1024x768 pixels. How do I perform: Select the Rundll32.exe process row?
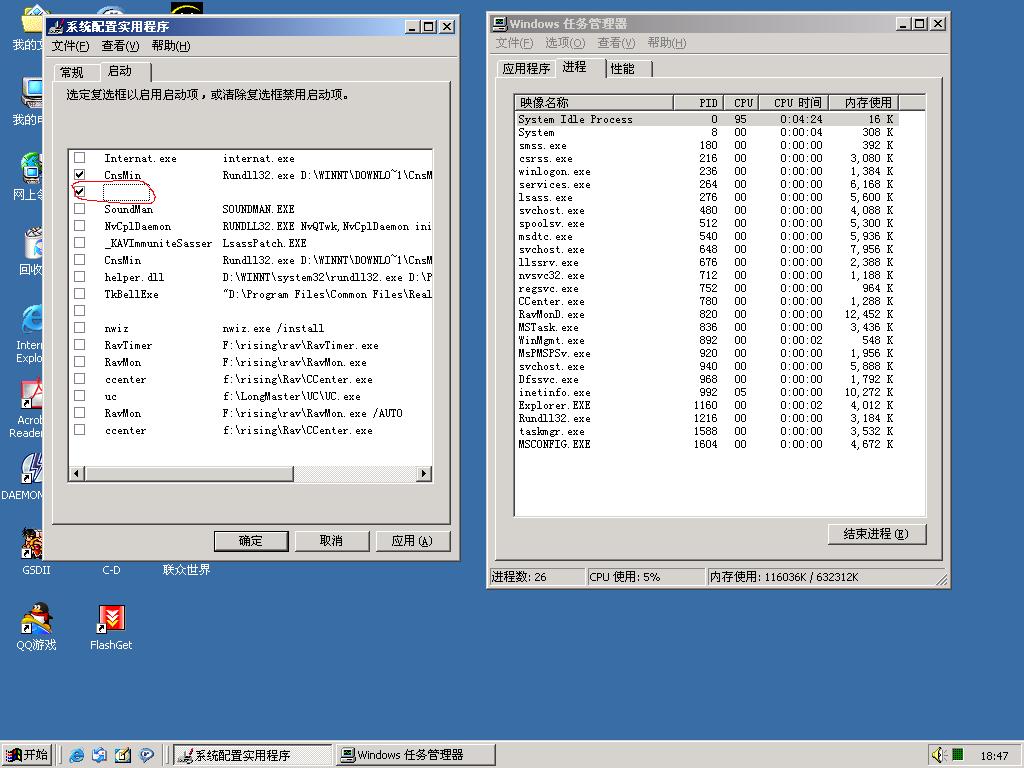click(707, 418)
